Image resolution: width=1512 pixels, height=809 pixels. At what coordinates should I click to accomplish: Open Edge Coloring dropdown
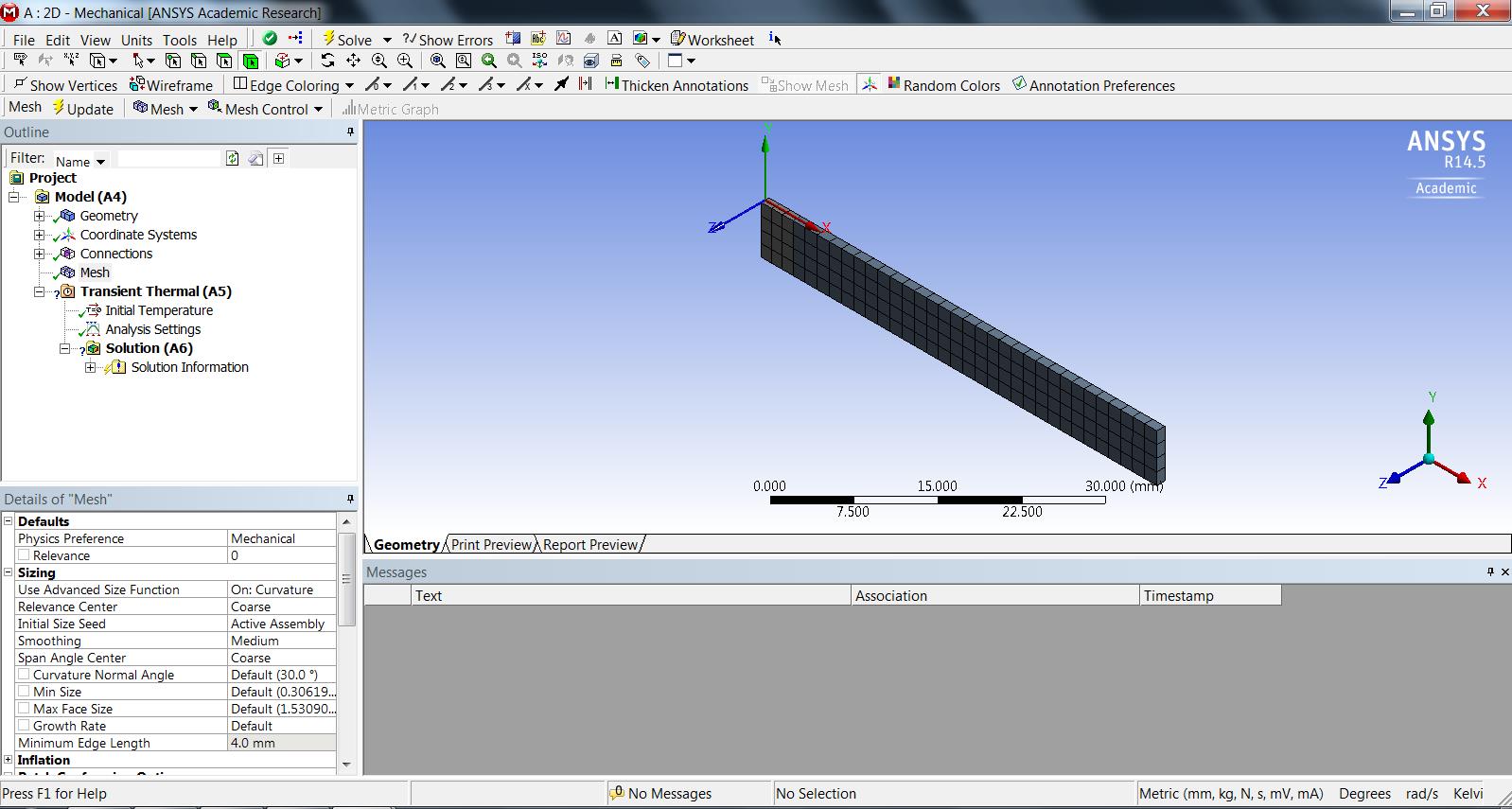click(x=349, y=85)
